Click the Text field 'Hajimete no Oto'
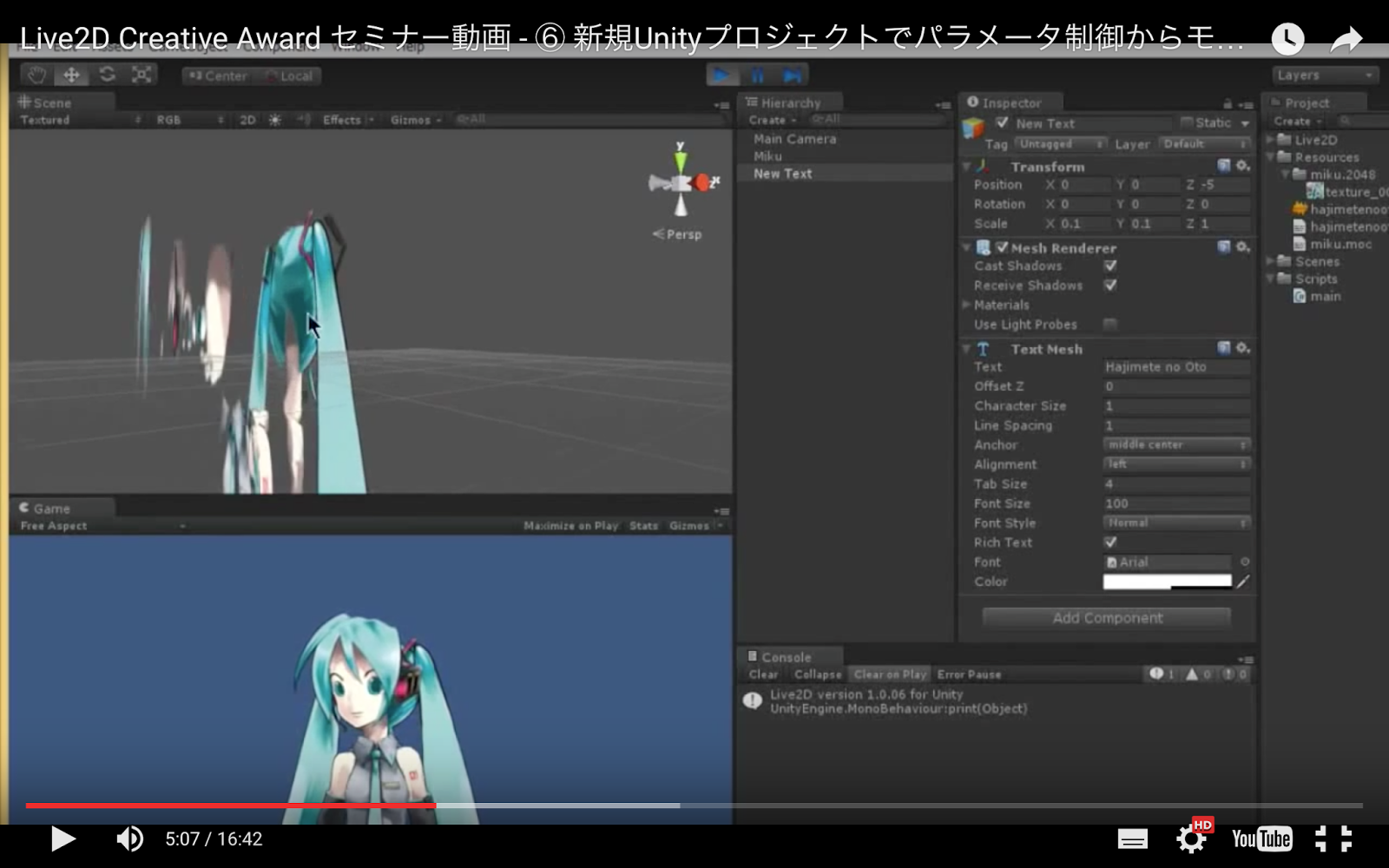 pyautogui.click(x=1177, y=367)
